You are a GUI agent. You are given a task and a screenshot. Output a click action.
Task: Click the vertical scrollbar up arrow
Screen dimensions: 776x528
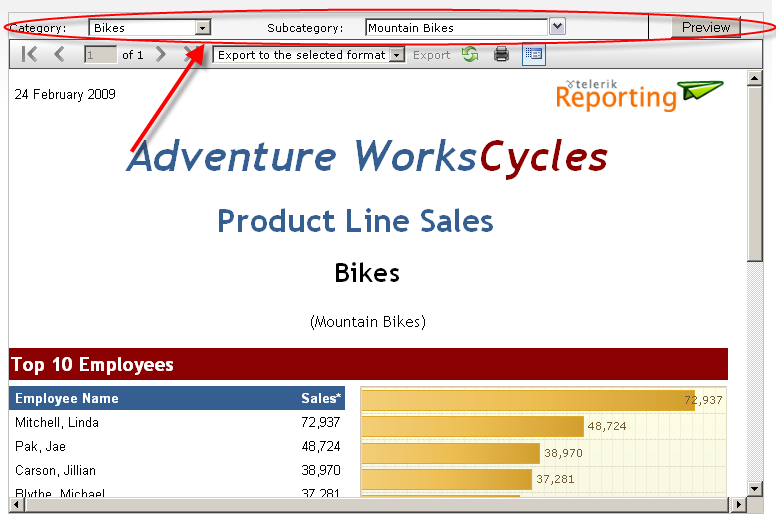tap(754, 78)
